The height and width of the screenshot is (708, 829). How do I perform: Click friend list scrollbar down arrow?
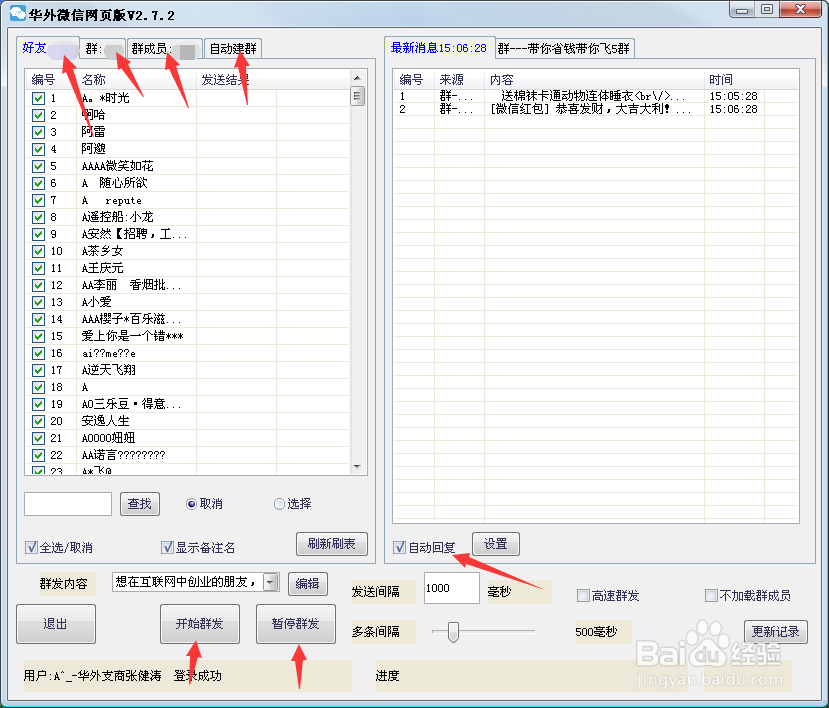point(357,467)
